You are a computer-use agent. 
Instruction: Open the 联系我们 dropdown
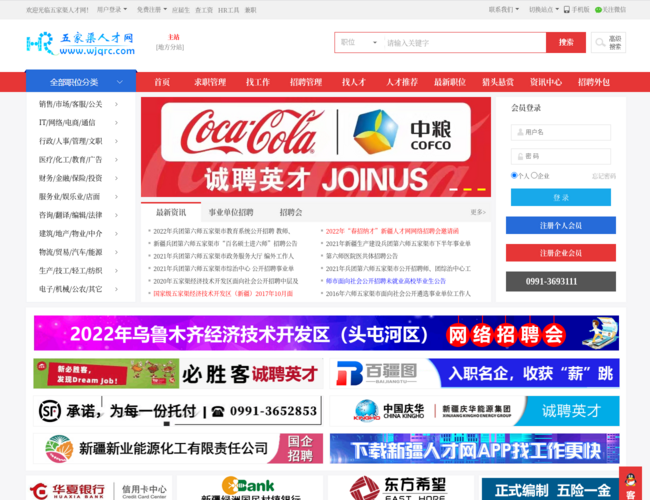(x=504, y=10)
